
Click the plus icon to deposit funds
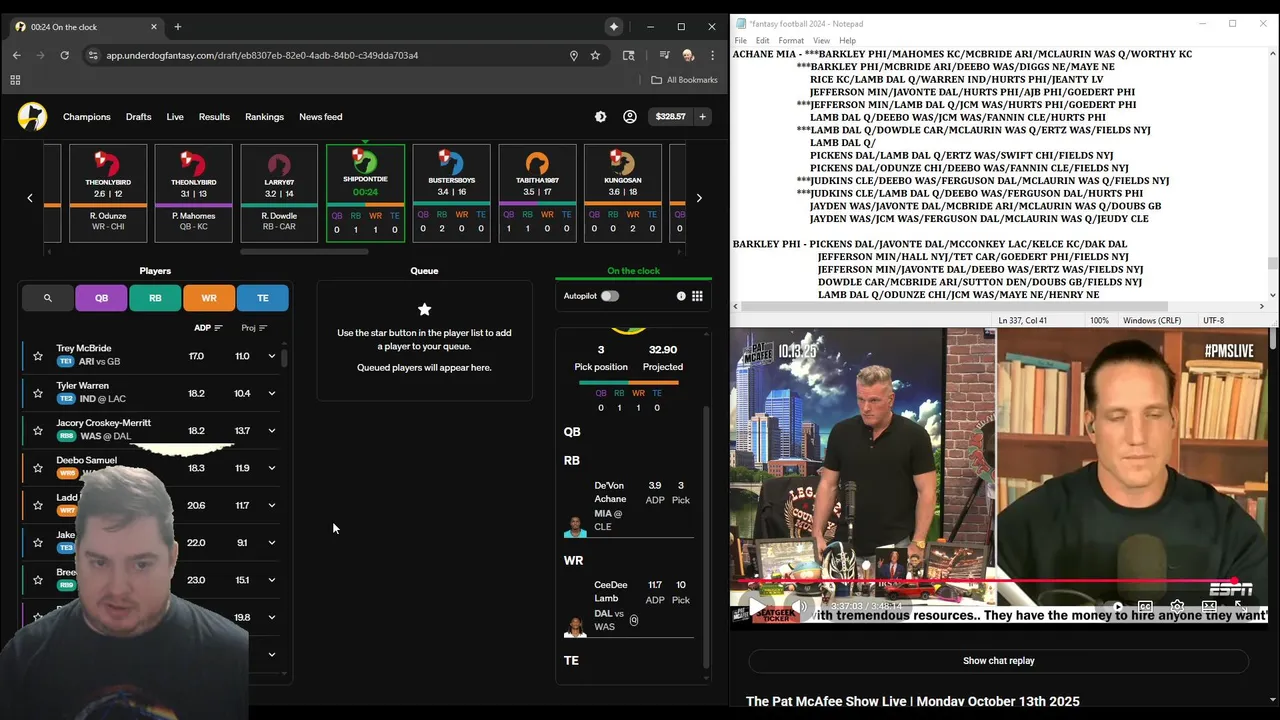[702, 117]
